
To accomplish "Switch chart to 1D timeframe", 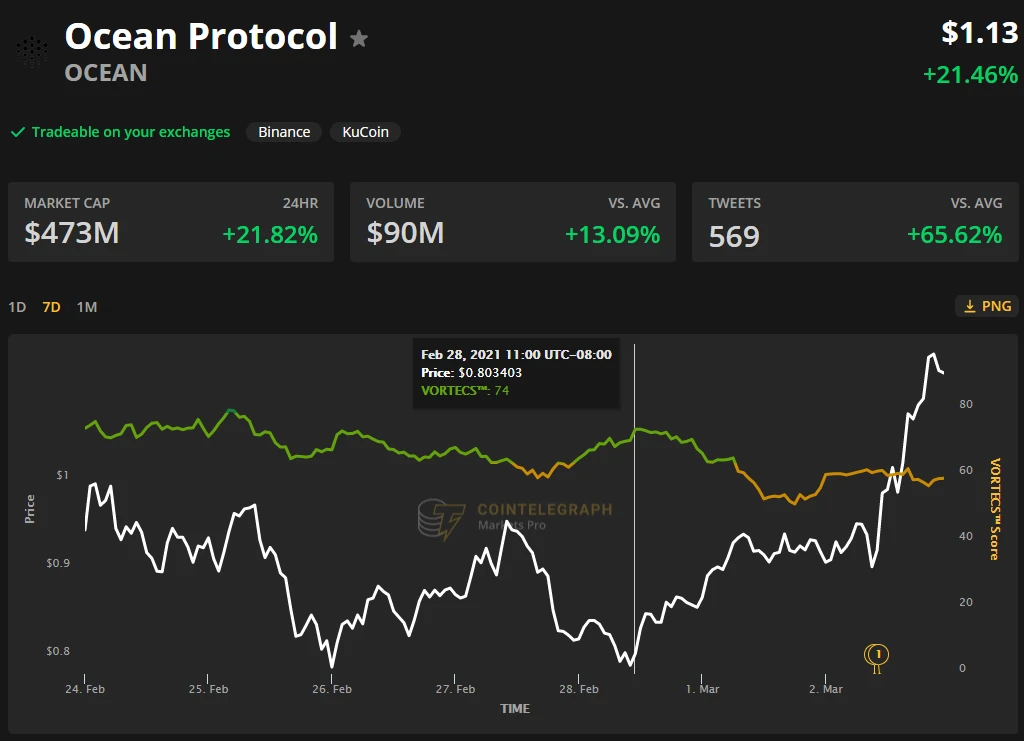I will (x=17, y=307).
